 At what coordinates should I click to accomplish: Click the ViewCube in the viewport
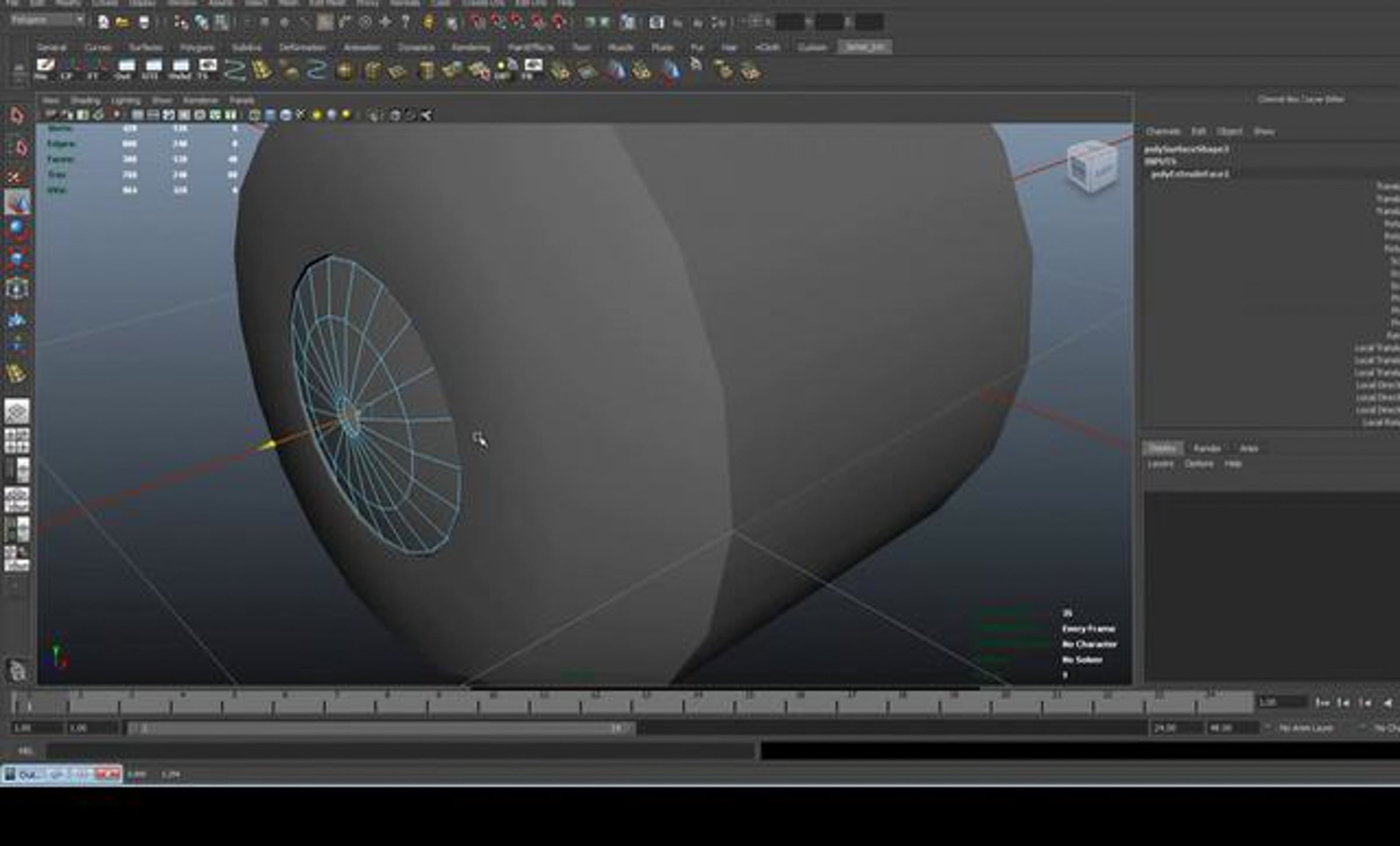[x=1093, y=167]
